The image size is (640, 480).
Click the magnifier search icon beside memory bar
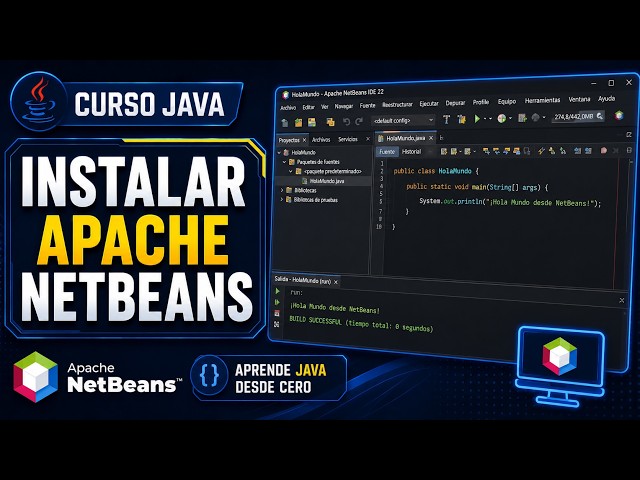point(600,116)
